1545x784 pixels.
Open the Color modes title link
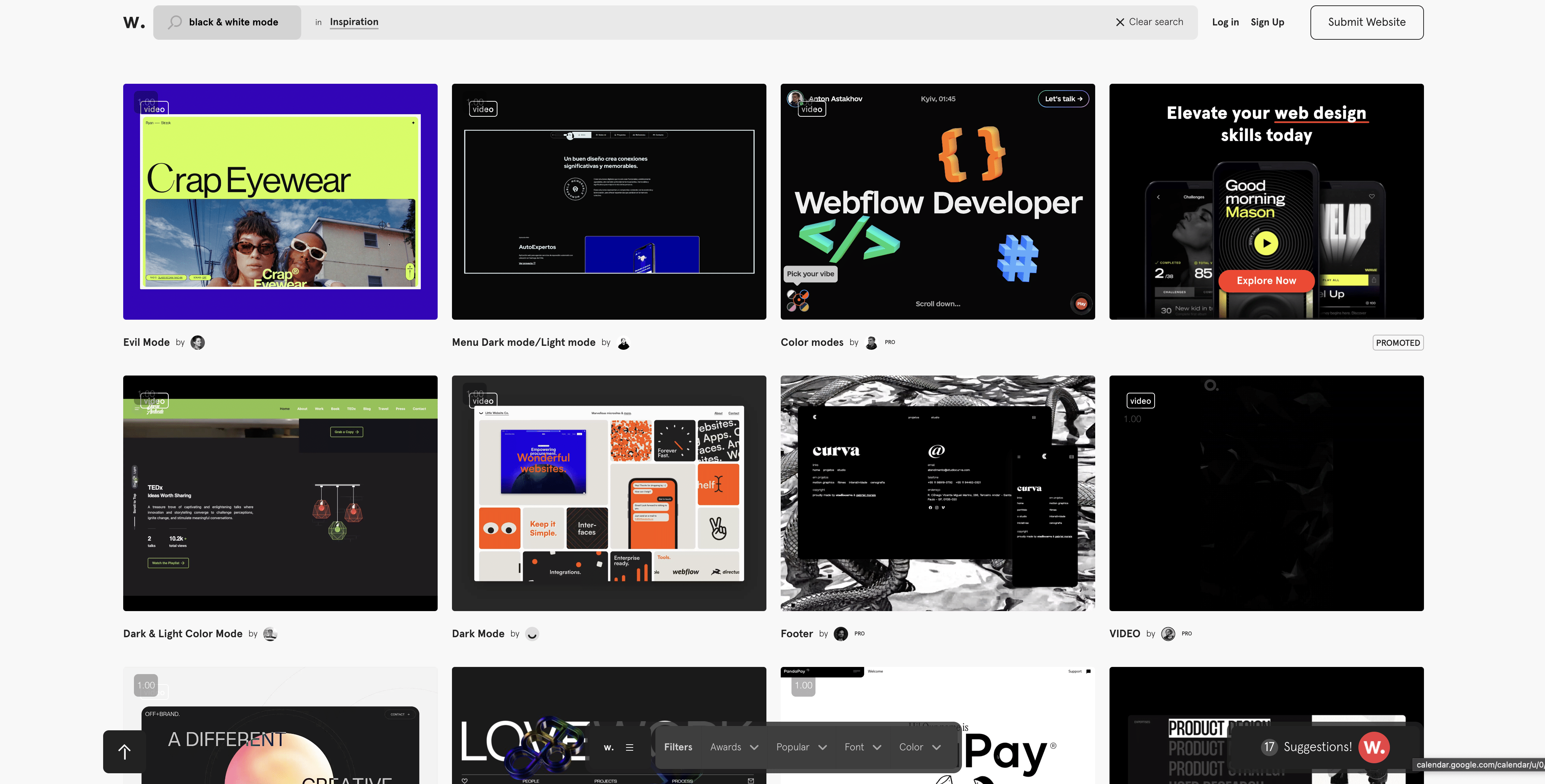click(x=812, y=342)
